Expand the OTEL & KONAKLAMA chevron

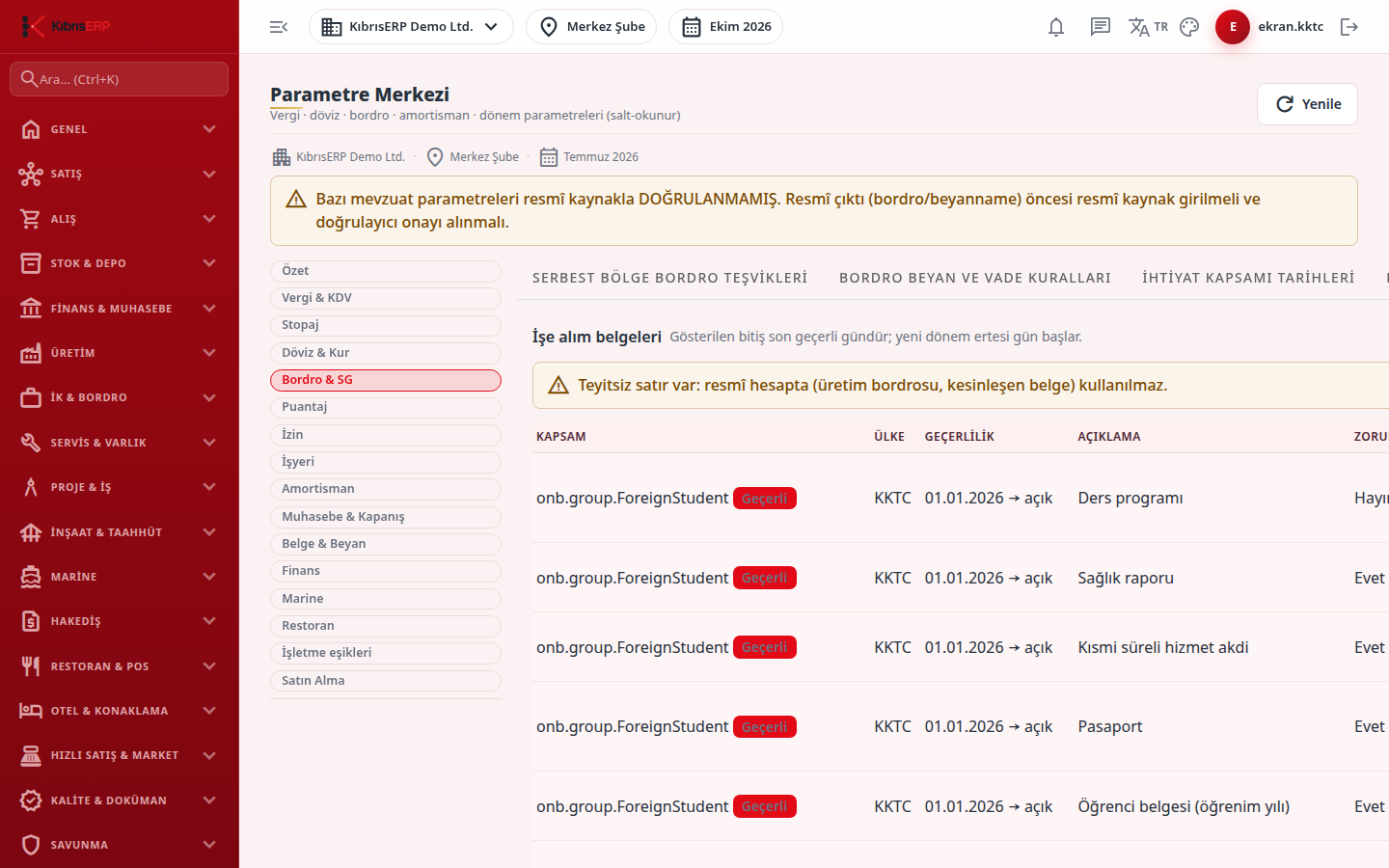coord(209,711)
